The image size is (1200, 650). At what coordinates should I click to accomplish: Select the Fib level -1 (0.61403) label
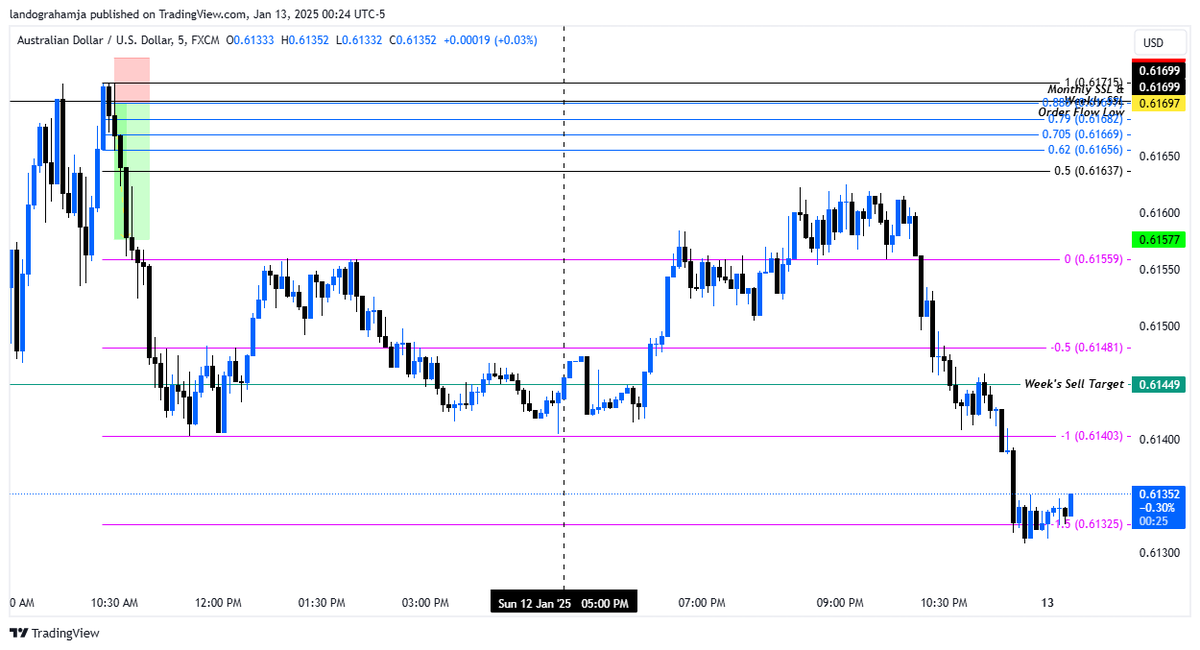tap(1092, 436)
